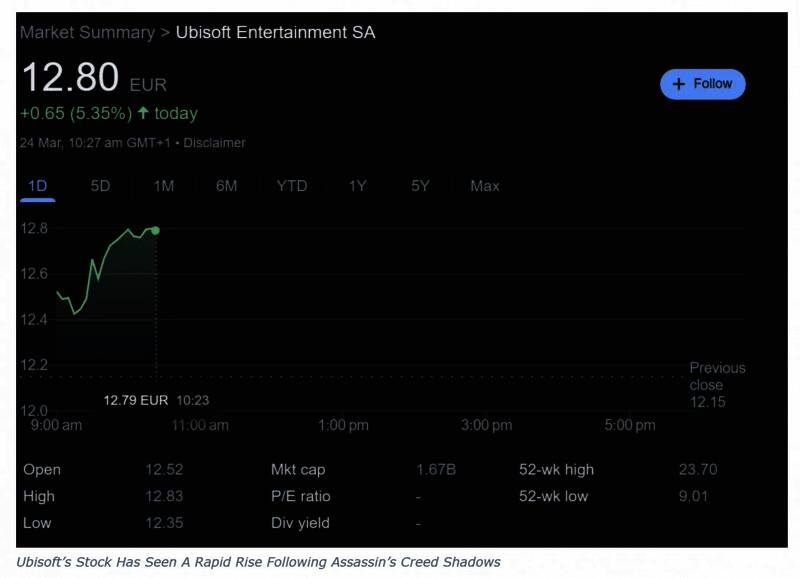Viewport: 800px width, 578px height.
Task: Click the Follow button
Action: [x=702, y=84]
